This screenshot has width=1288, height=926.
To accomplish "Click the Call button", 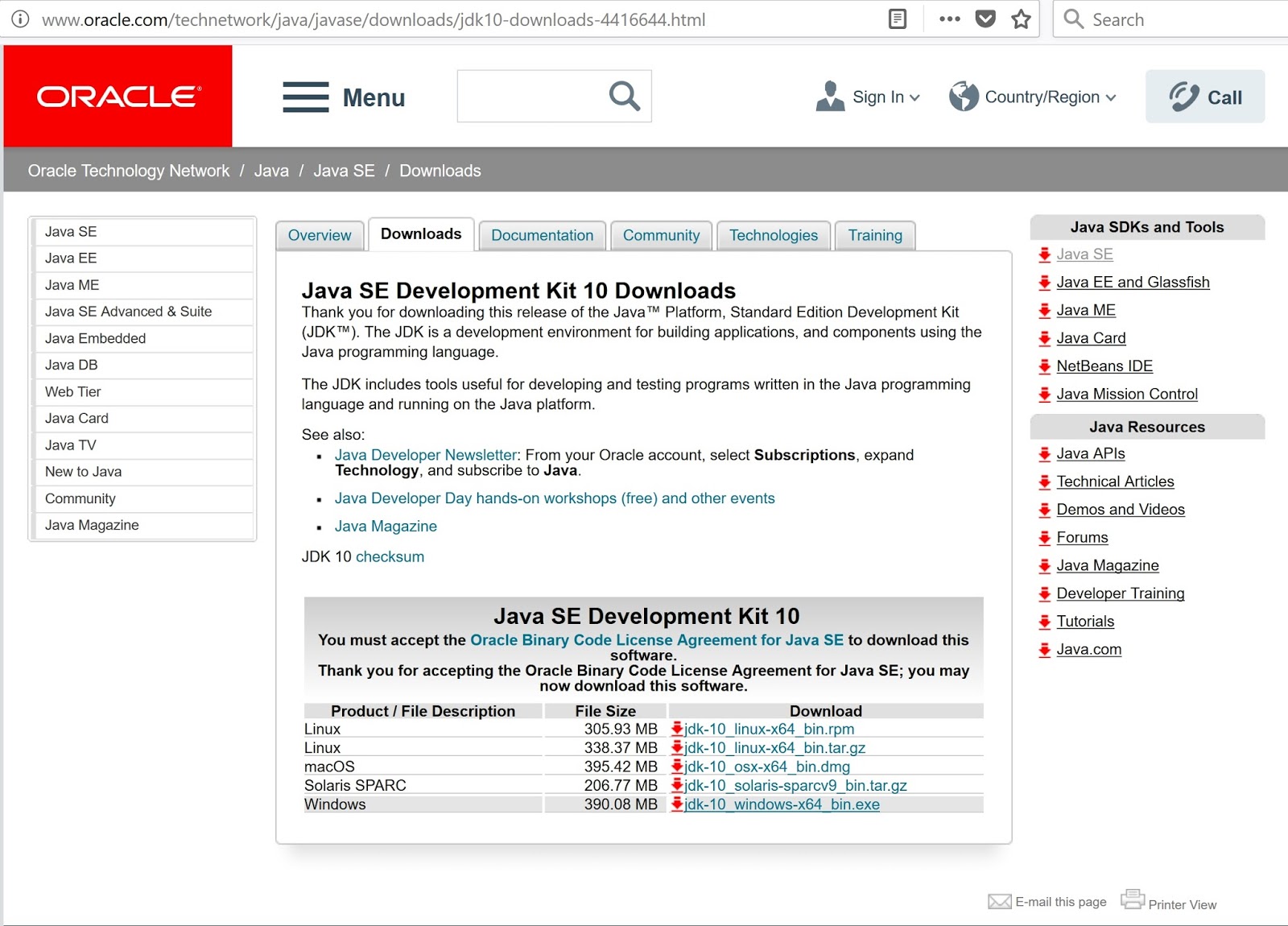I will coord(1205,97).
